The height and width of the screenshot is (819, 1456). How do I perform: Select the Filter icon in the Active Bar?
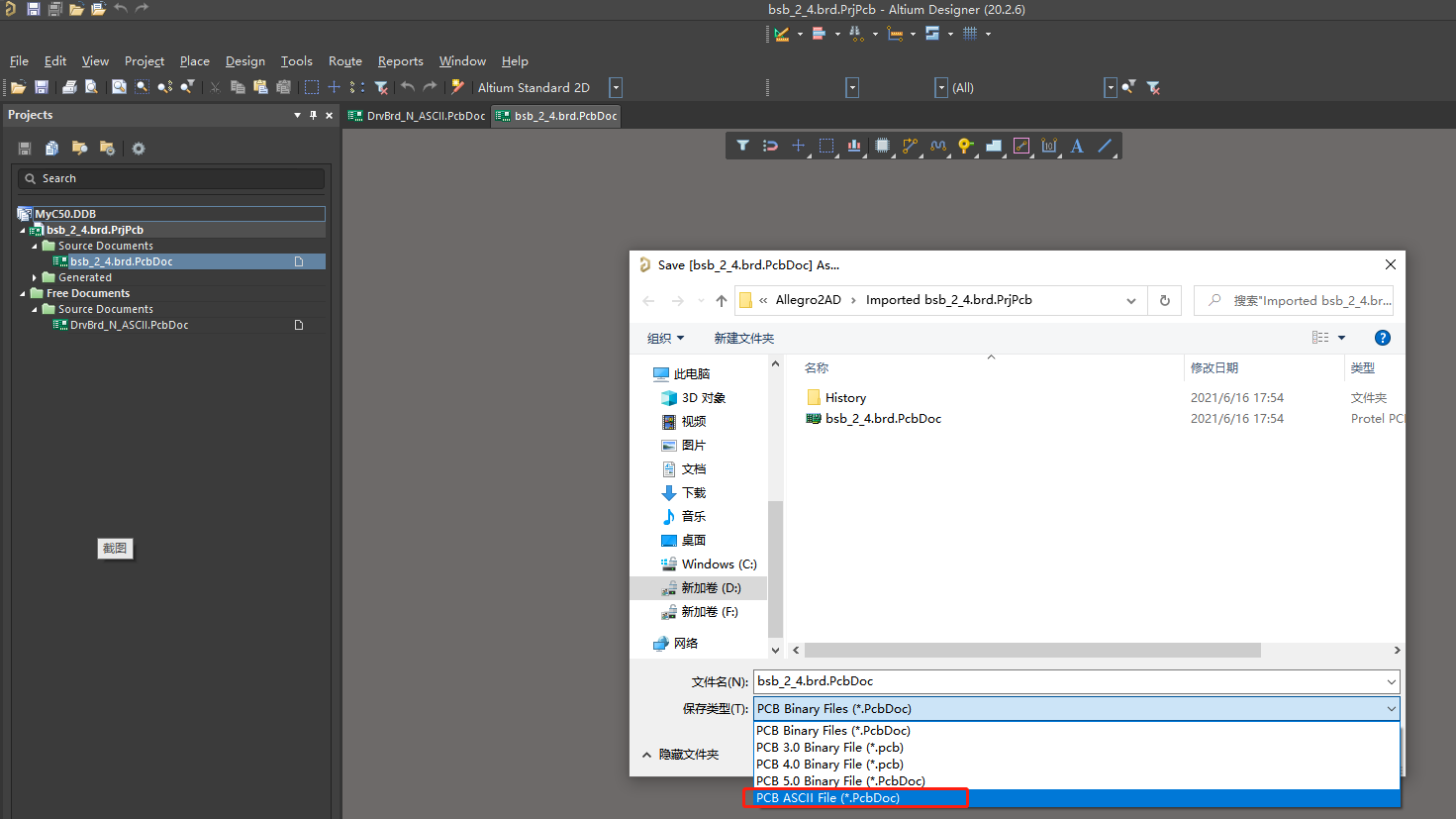[742, 146]
